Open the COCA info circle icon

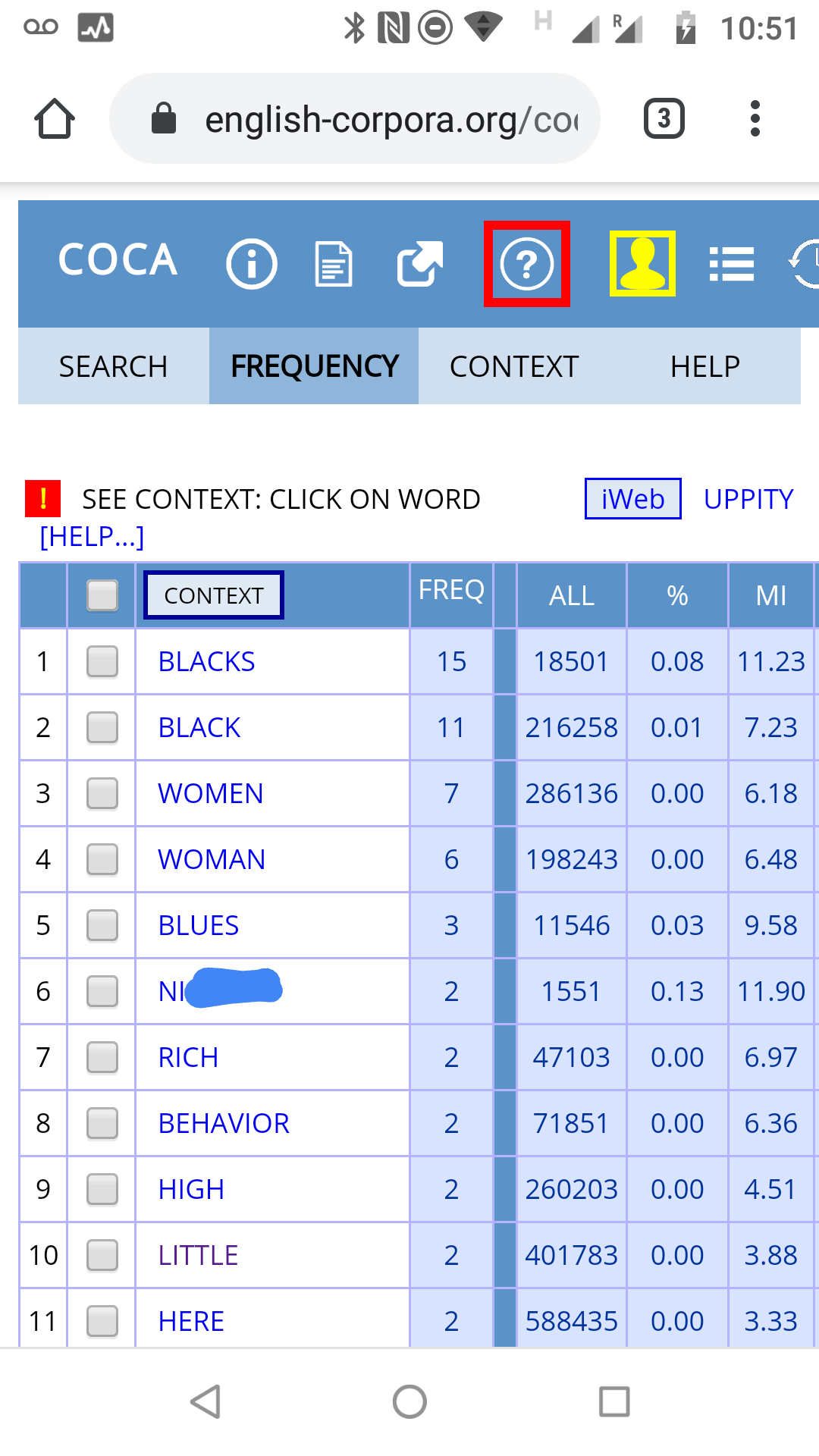pyautogui.click(x=252, y=264)
